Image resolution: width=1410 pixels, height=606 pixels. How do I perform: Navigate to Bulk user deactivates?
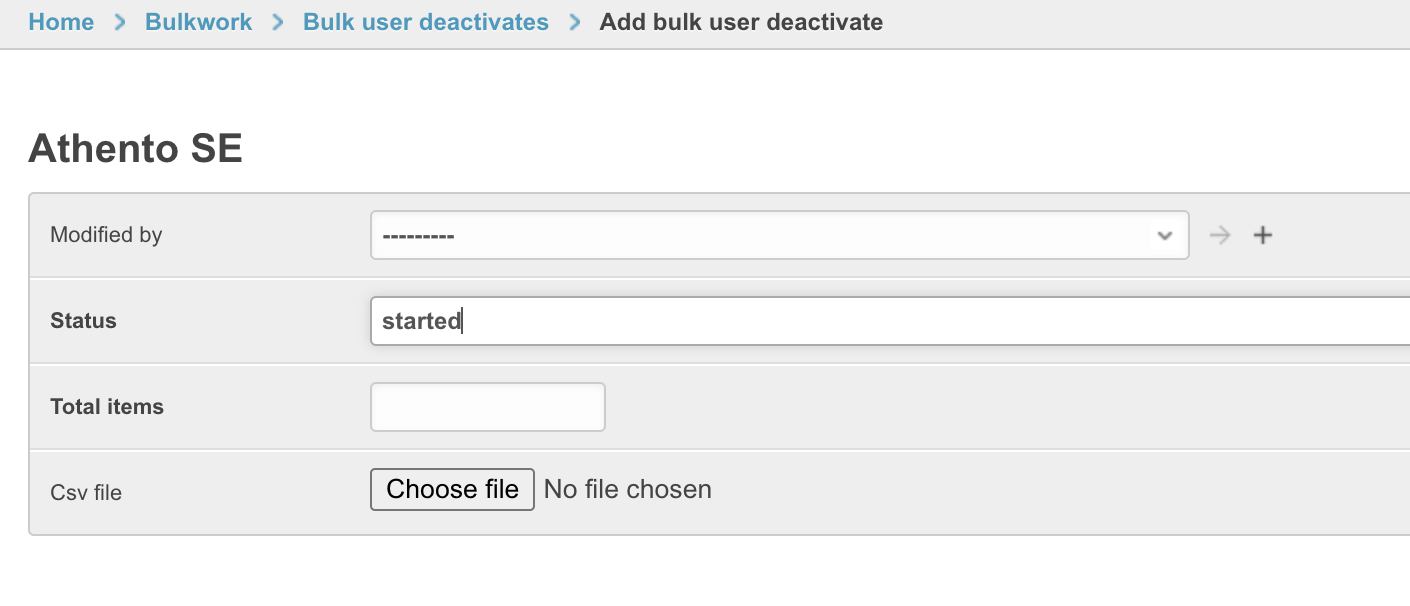tap(426, 22)
